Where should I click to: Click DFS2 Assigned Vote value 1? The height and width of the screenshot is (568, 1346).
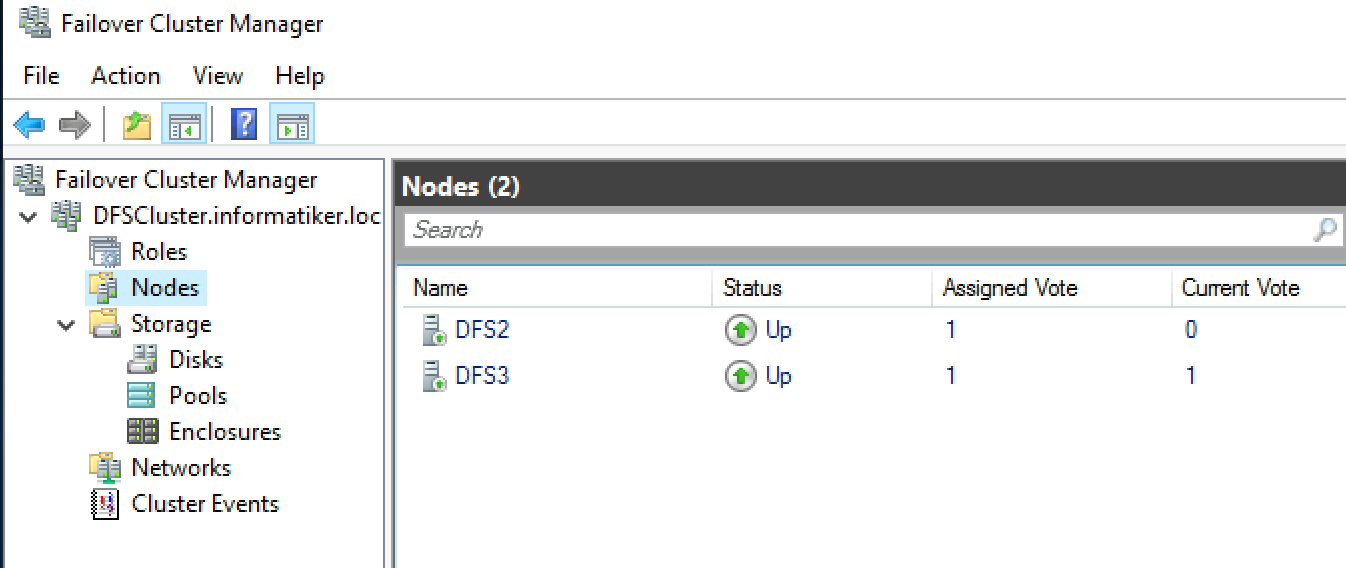coord(950,329)
